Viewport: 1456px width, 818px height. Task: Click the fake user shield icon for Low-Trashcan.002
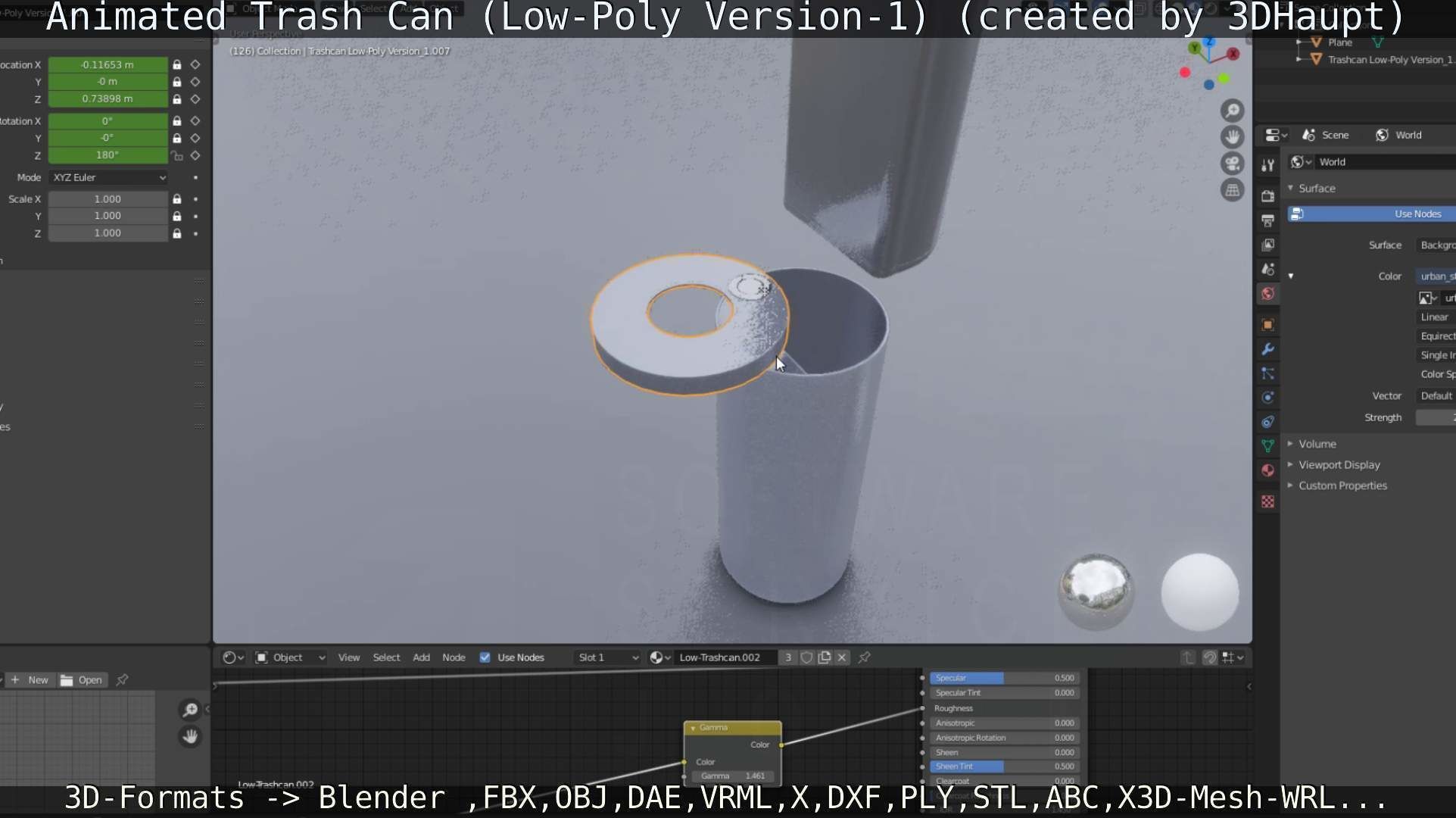pos(807,657)
